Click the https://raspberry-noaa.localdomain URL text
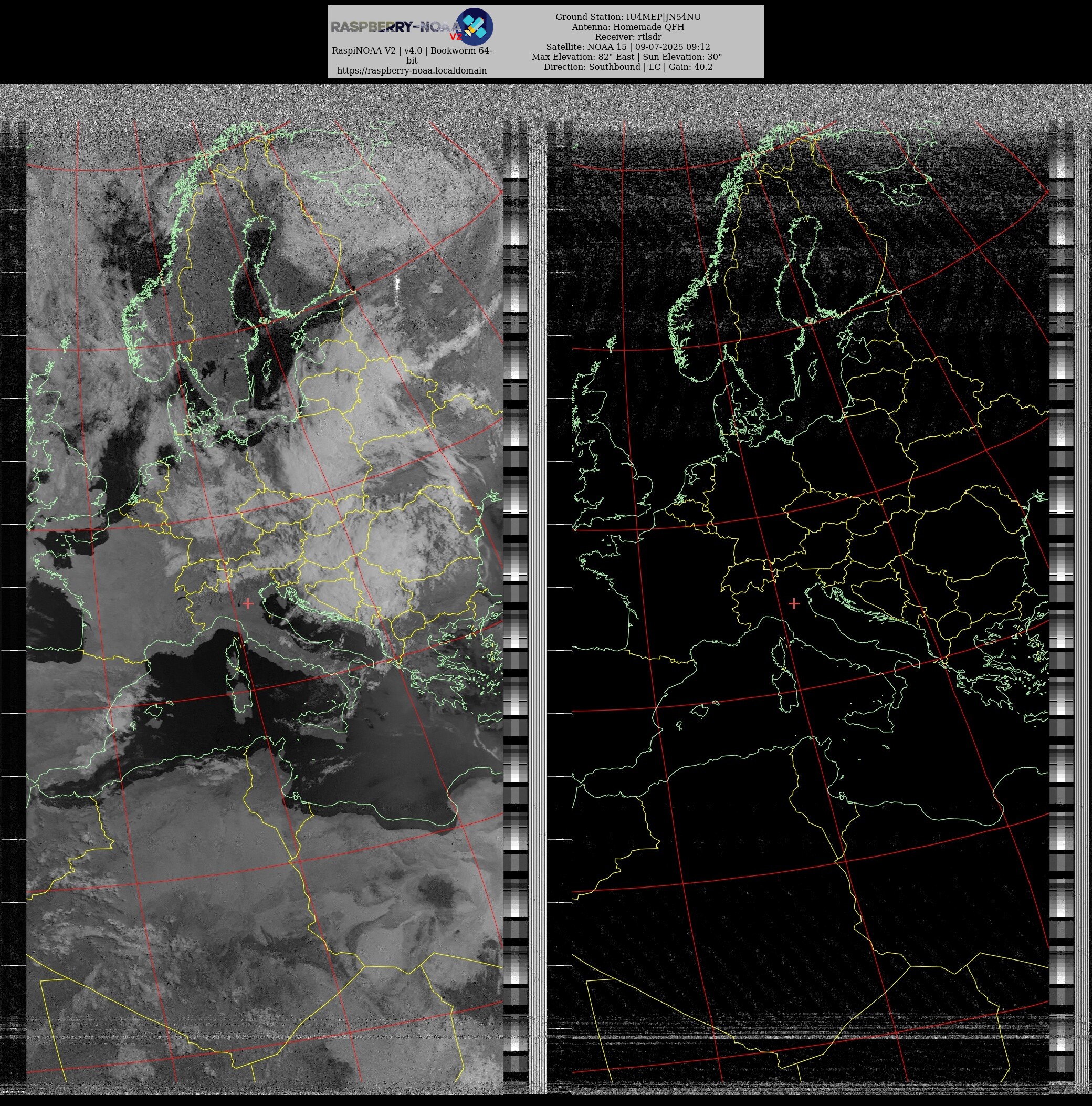 pyautogui.click(x=412, y=70)
